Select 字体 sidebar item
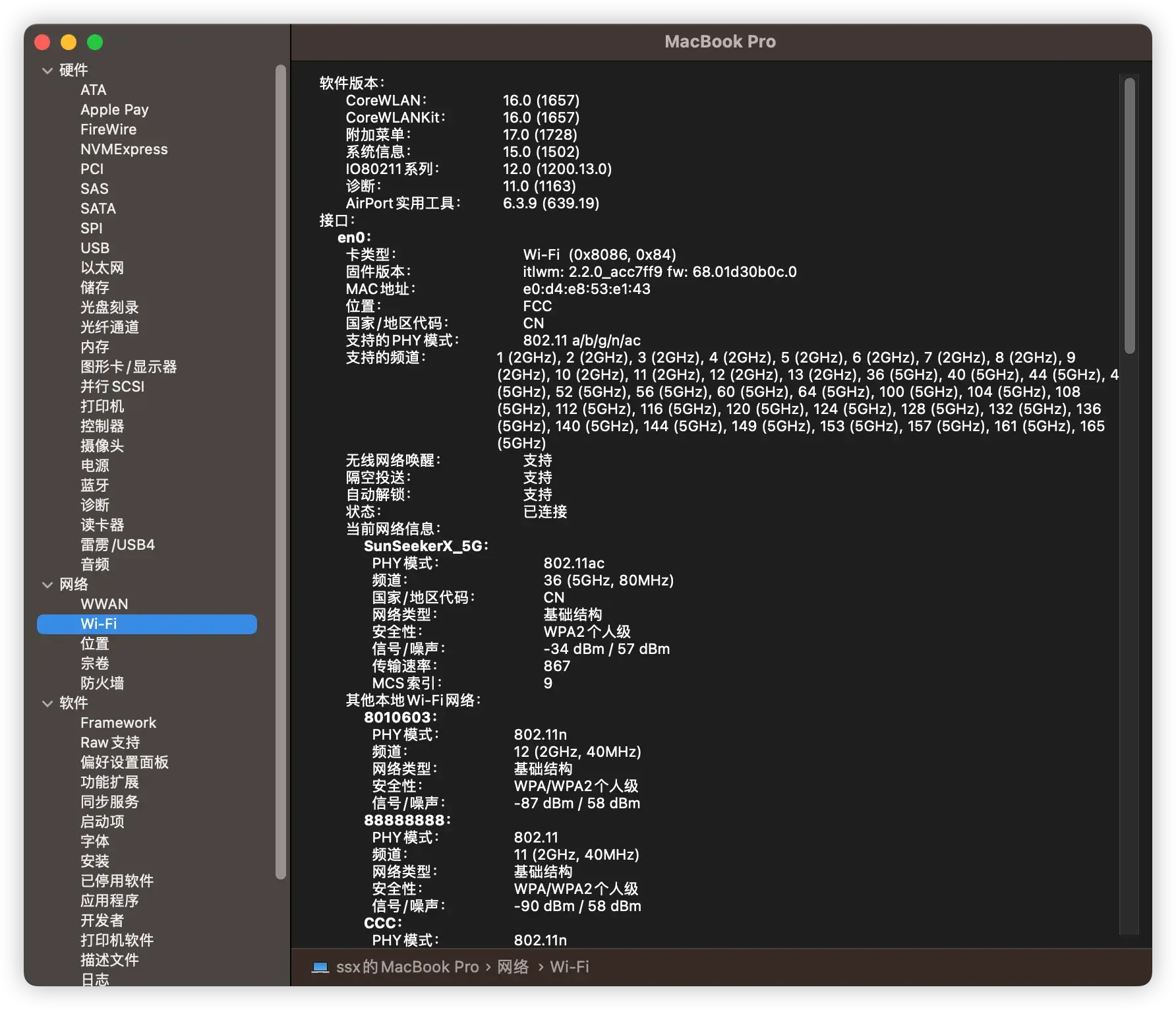Viewport: 1176px width, 1010px height. pos(95,842)
